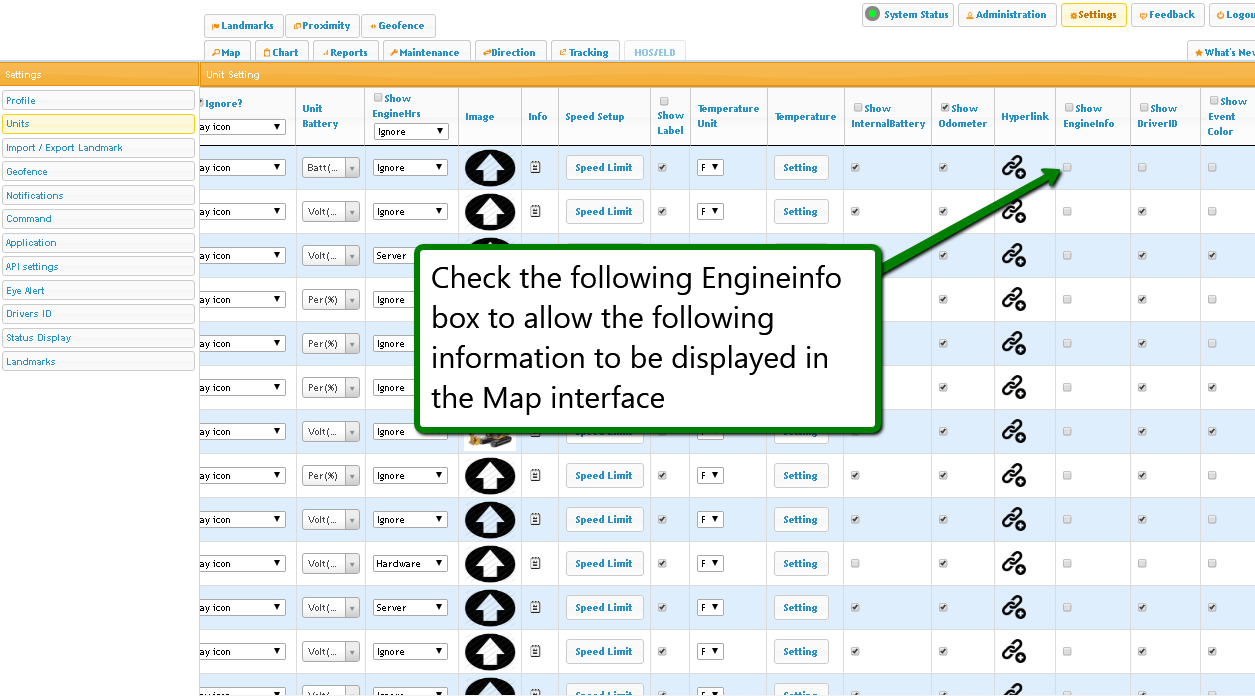This screenshot has width=1255, height=696.
Task: Click the hyperlink chain icon in last full row
Action: coord(1013,652)
